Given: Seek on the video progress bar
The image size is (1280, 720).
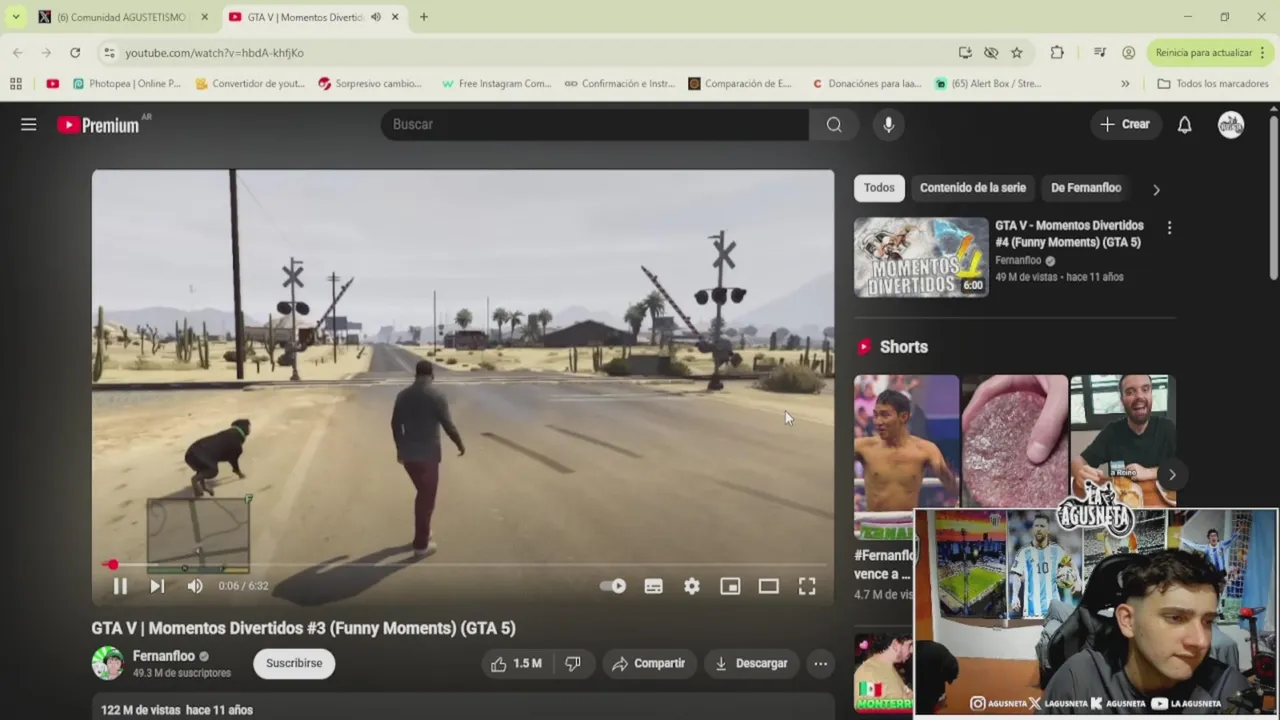Looking at the screenshot, I should click(x=462, y=565).
